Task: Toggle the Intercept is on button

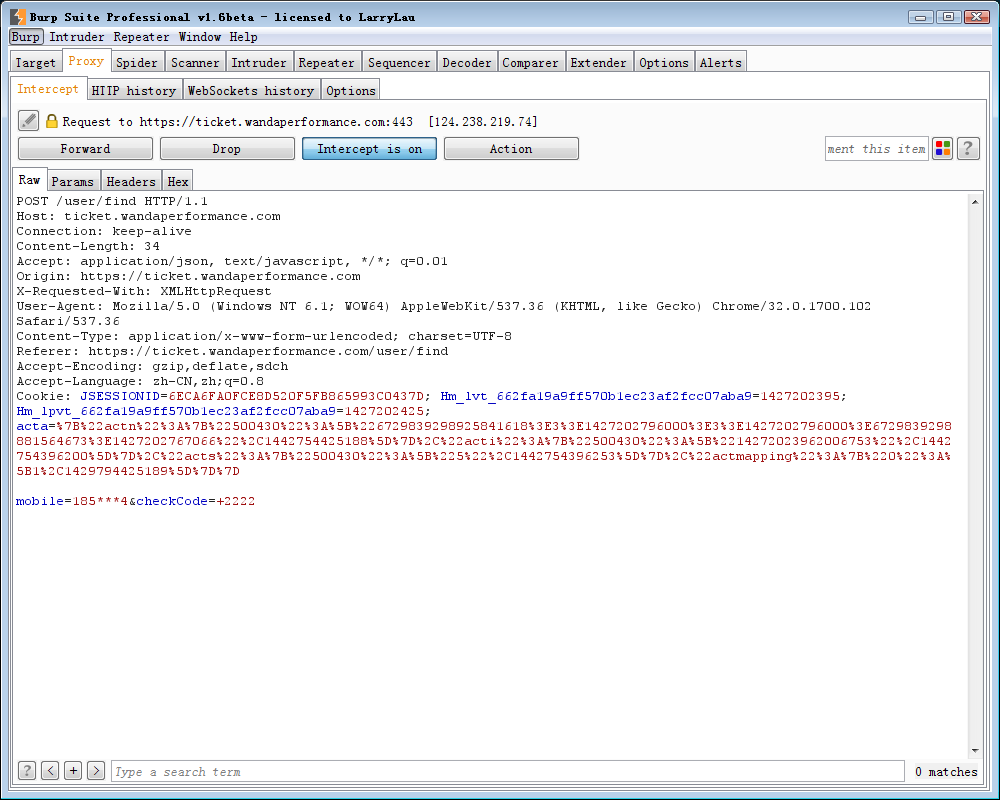Action: pyautogui.click(x=369, y=149)
